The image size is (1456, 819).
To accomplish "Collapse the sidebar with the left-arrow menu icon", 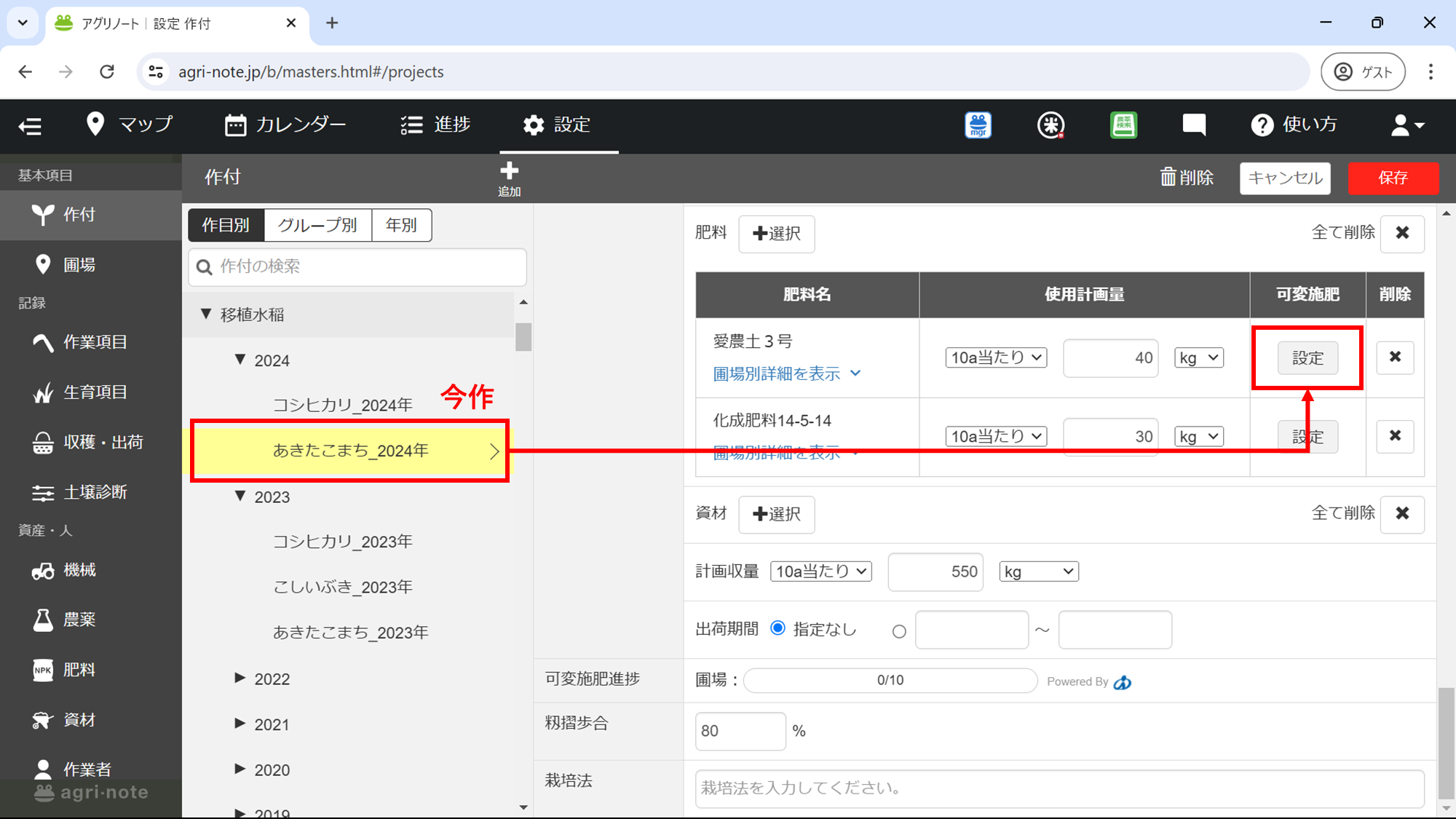I will [30, 126].
